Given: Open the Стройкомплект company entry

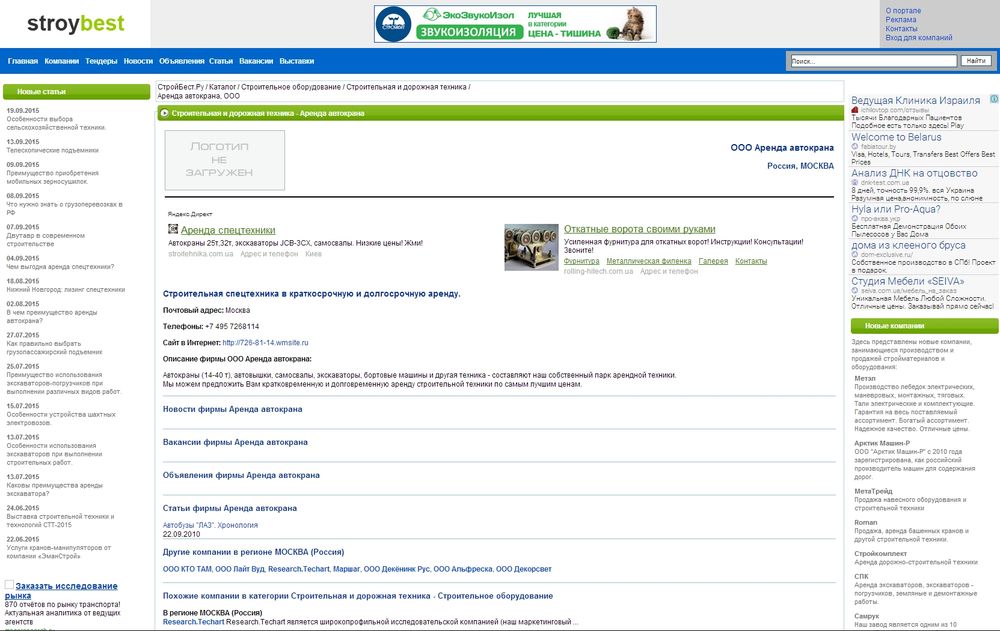Looking at the screenshot, I should click(880, 554).
